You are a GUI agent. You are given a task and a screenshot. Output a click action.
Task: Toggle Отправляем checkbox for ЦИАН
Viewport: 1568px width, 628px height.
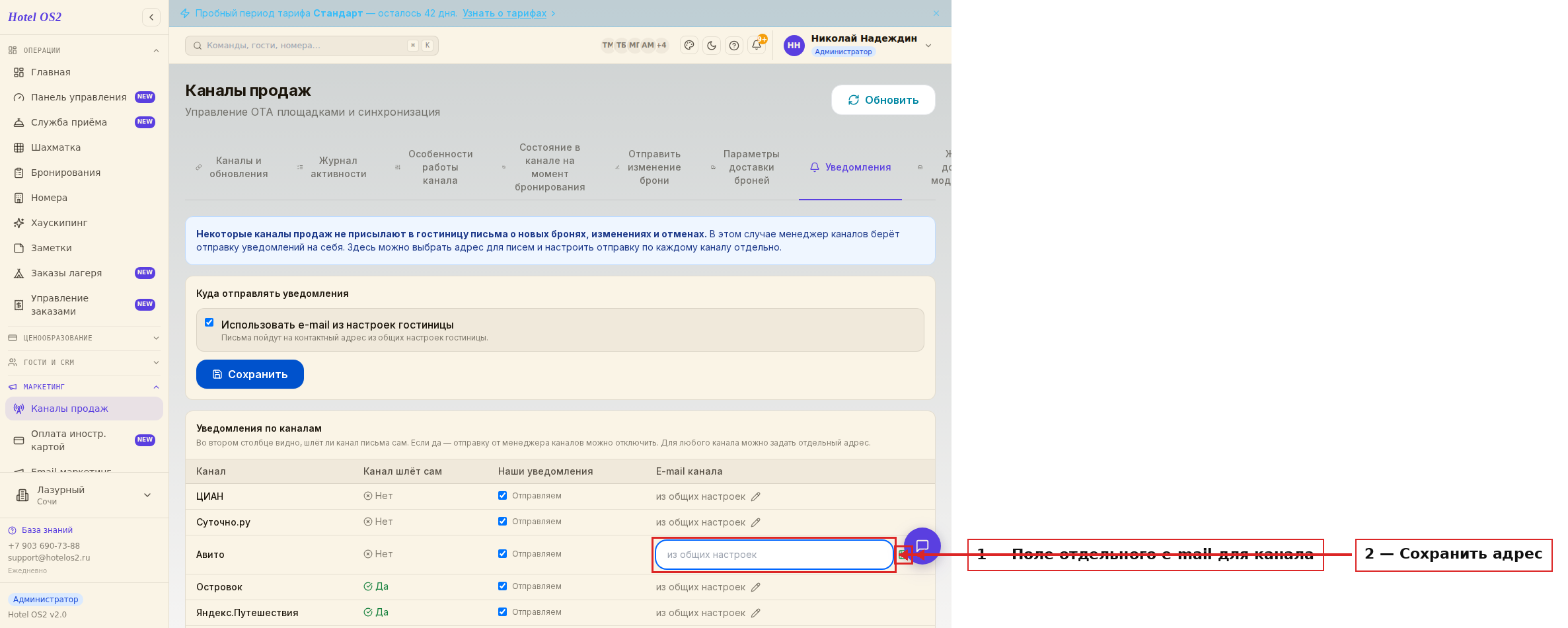[503, 496]
